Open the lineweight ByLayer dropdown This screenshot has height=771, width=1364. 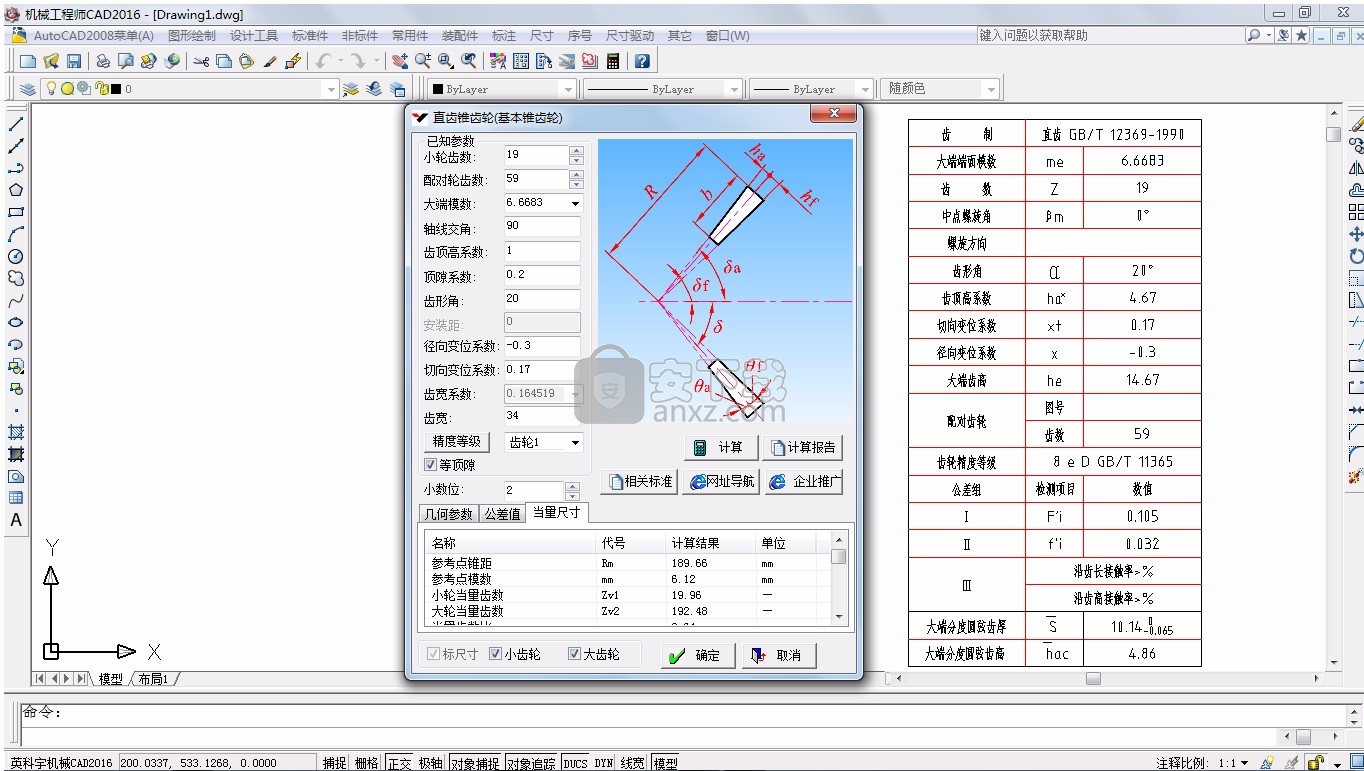pyautogui.click(x=865, y=89)
